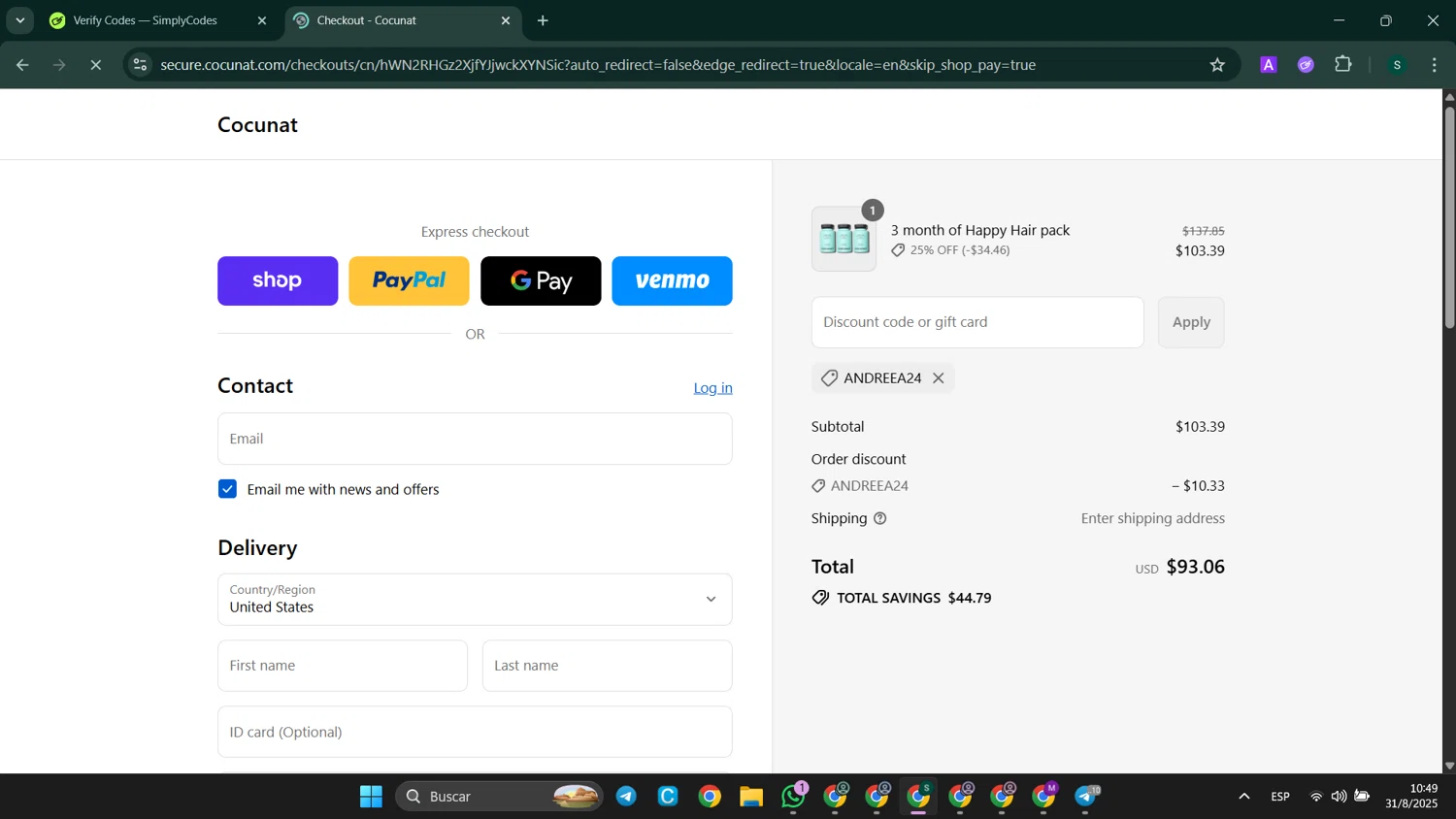
Task: Open the tab search dropdown arrow
Action: 19,20
